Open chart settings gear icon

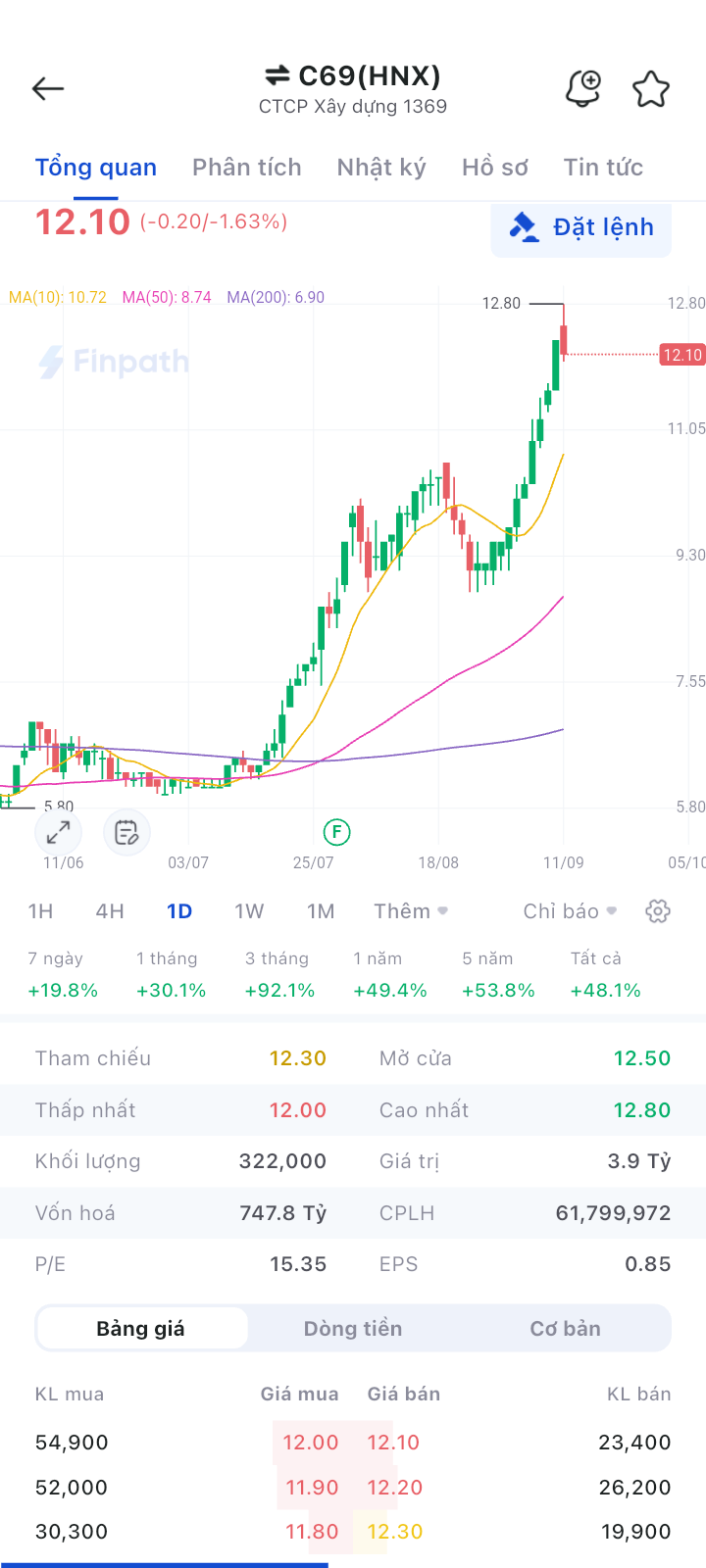tap(658, 911)
